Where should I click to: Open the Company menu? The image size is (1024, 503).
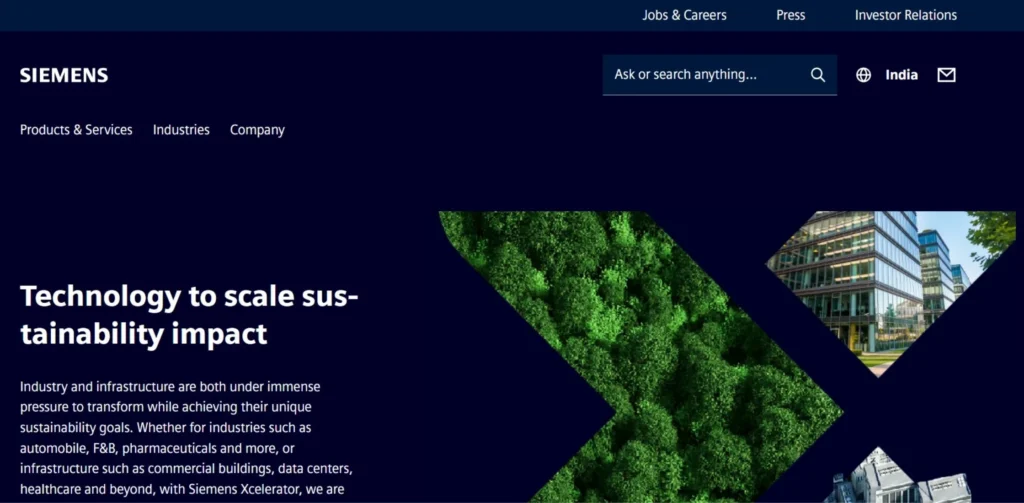(257, 130)
